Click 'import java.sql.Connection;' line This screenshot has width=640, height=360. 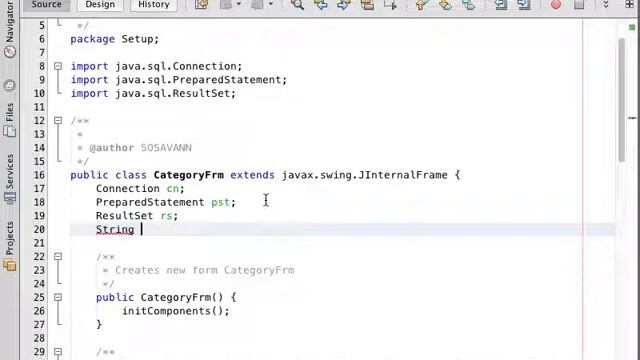click(x=157, y=66)
